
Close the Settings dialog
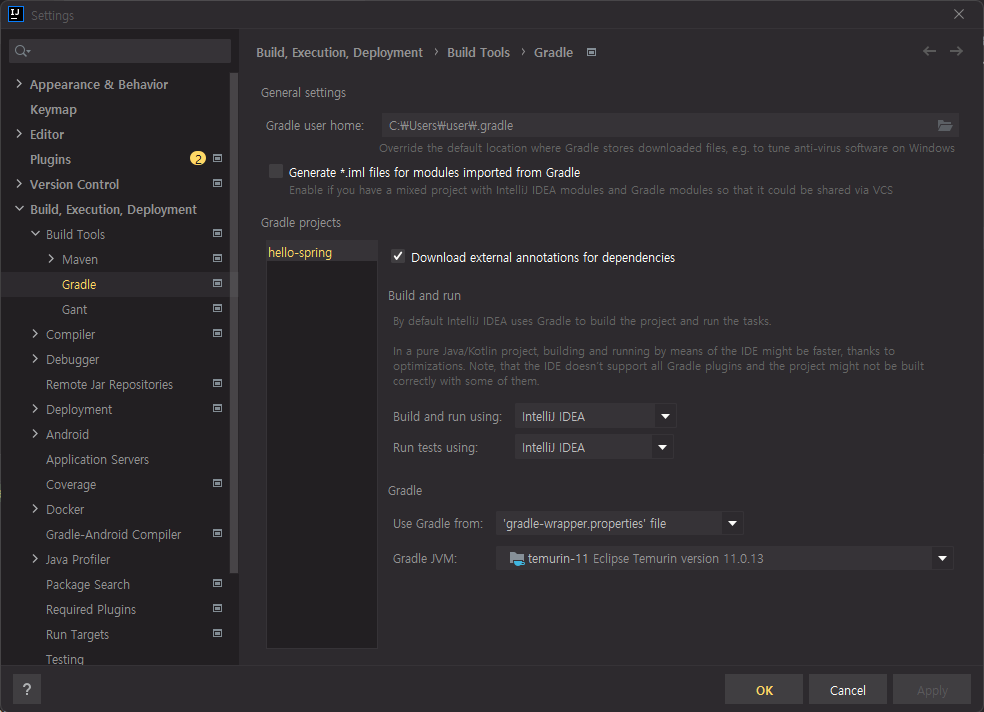tap(959, 14)
